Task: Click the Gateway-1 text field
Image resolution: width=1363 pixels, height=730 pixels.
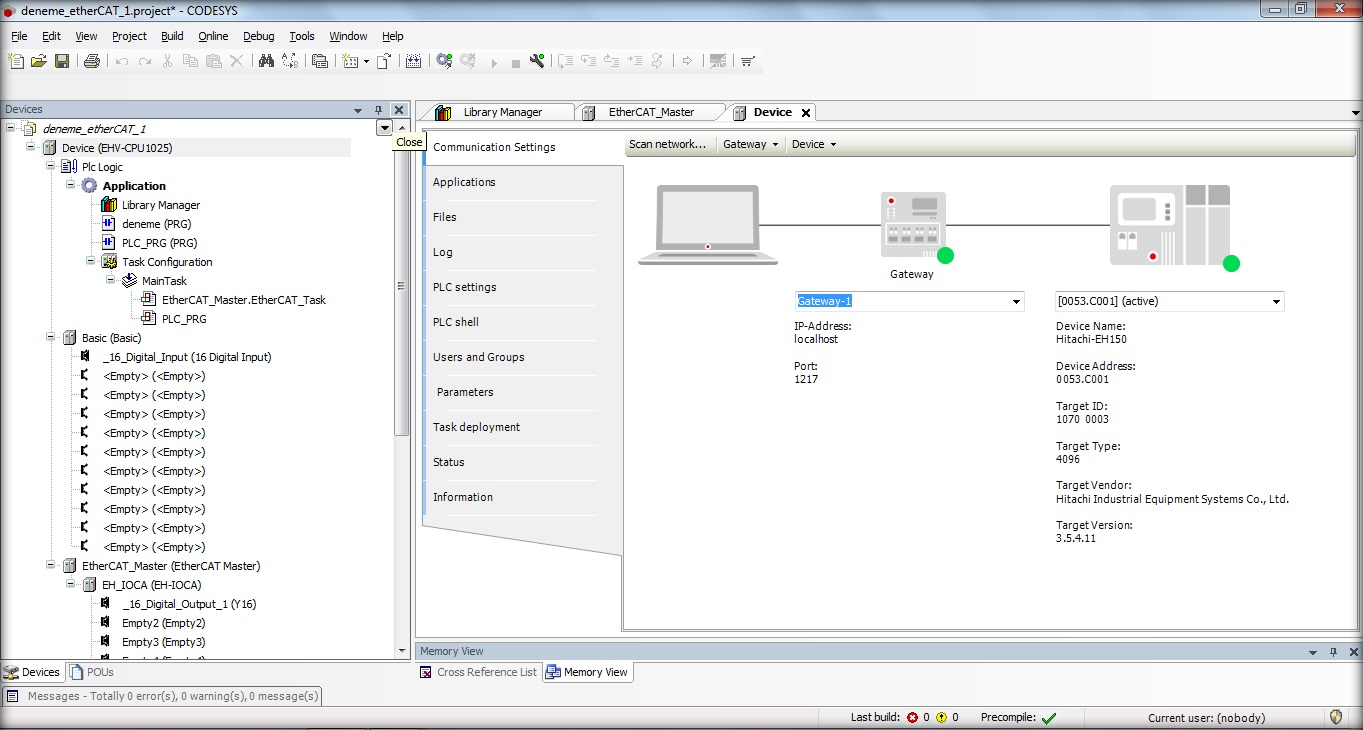Action: tap(901, 301)
